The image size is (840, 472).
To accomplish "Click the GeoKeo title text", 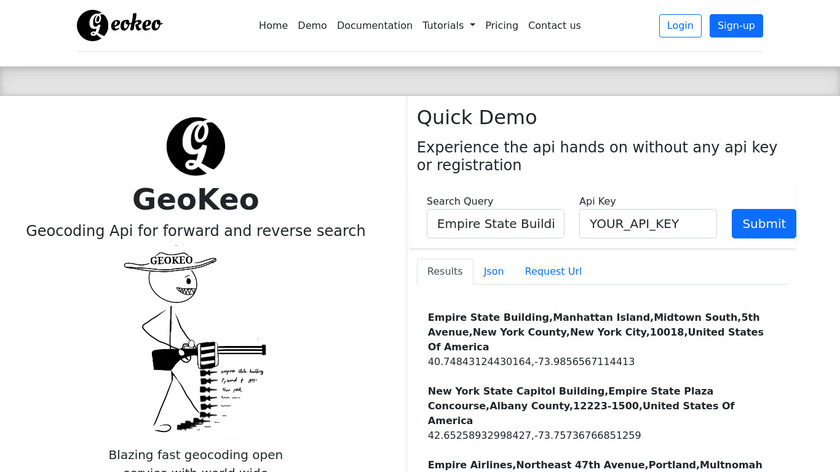I will pyautogui.click(x=196, y=199).
